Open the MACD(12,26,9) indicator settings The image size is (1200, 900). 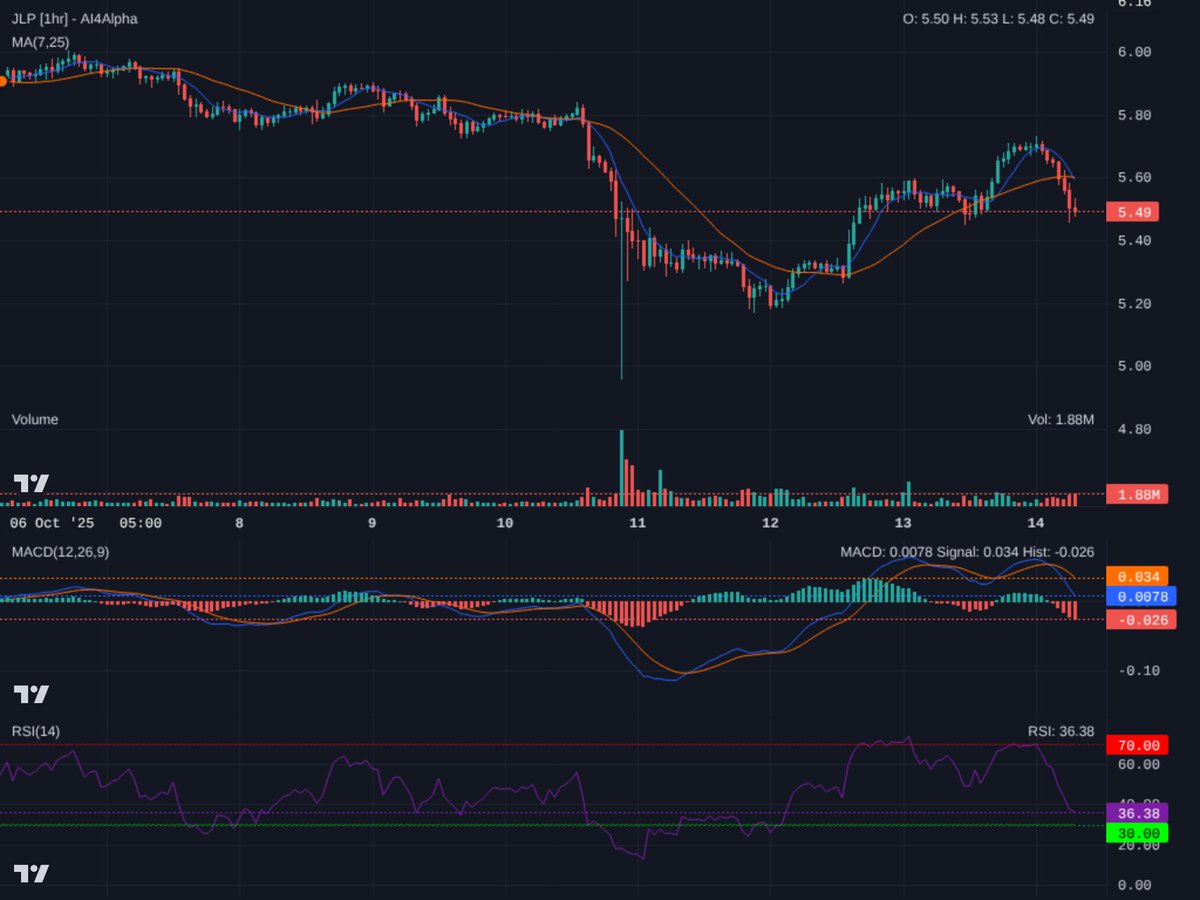click(60, 551)
